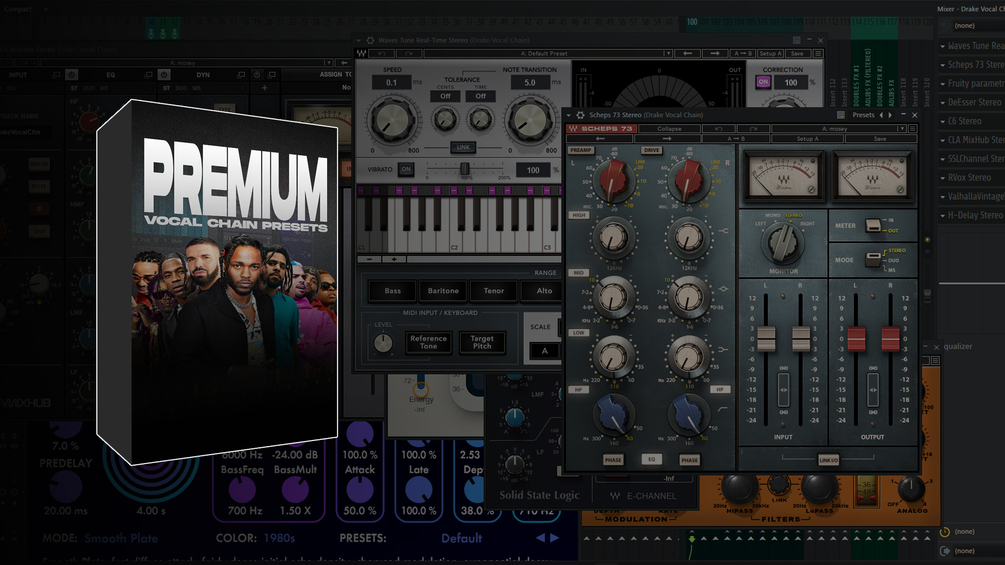The height and width of the screenshot is (565, 1005).
Task: Select Fruity parametric EQ slot in mixer
Action: point(972,83)
